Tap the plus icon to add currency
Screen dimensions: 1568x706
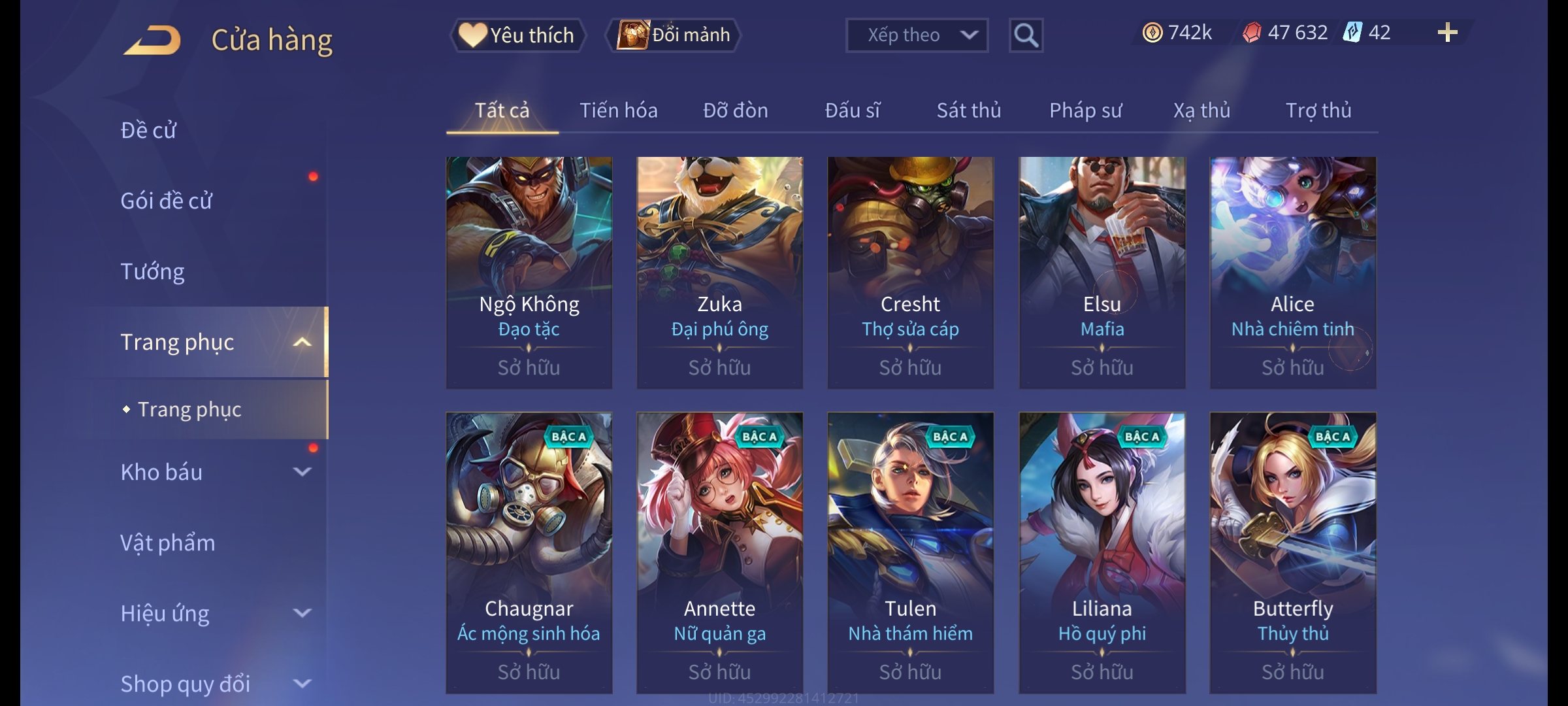1448,33
